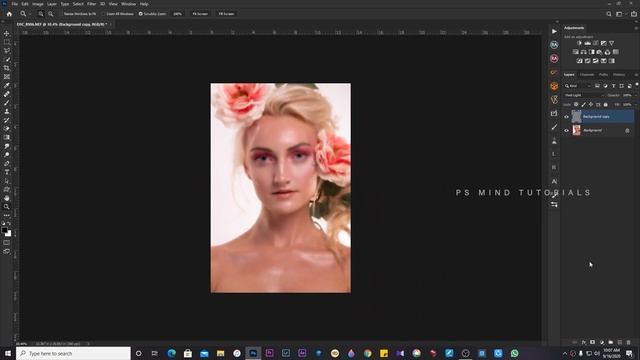Click the Fill Screen button
This screenshot has height=360, width=640.
(226, 14)
